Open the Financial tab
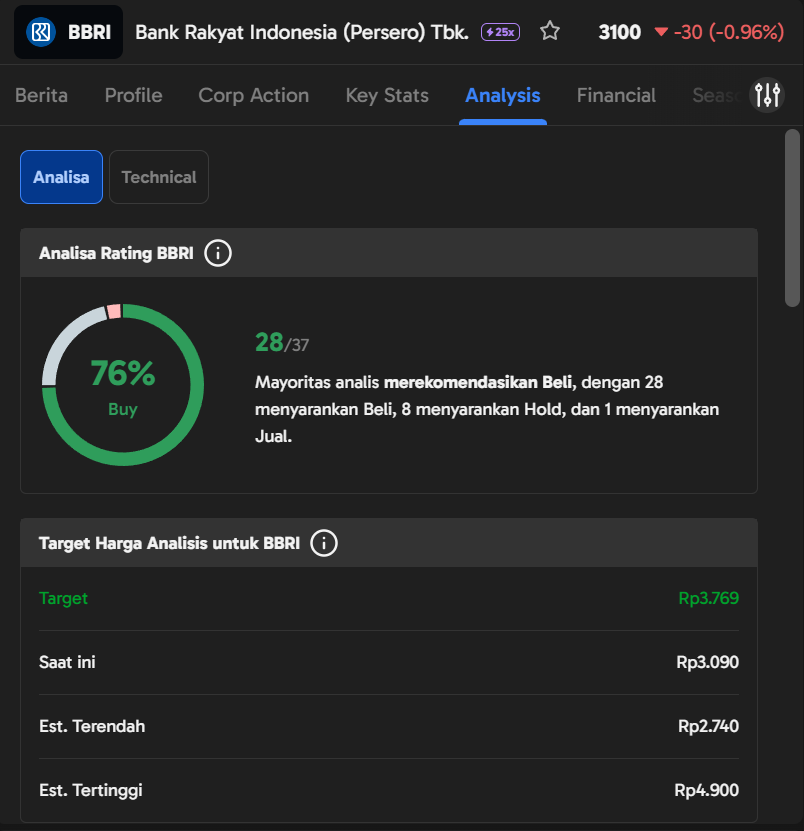804x831 pixels. [x=616, y=95]
